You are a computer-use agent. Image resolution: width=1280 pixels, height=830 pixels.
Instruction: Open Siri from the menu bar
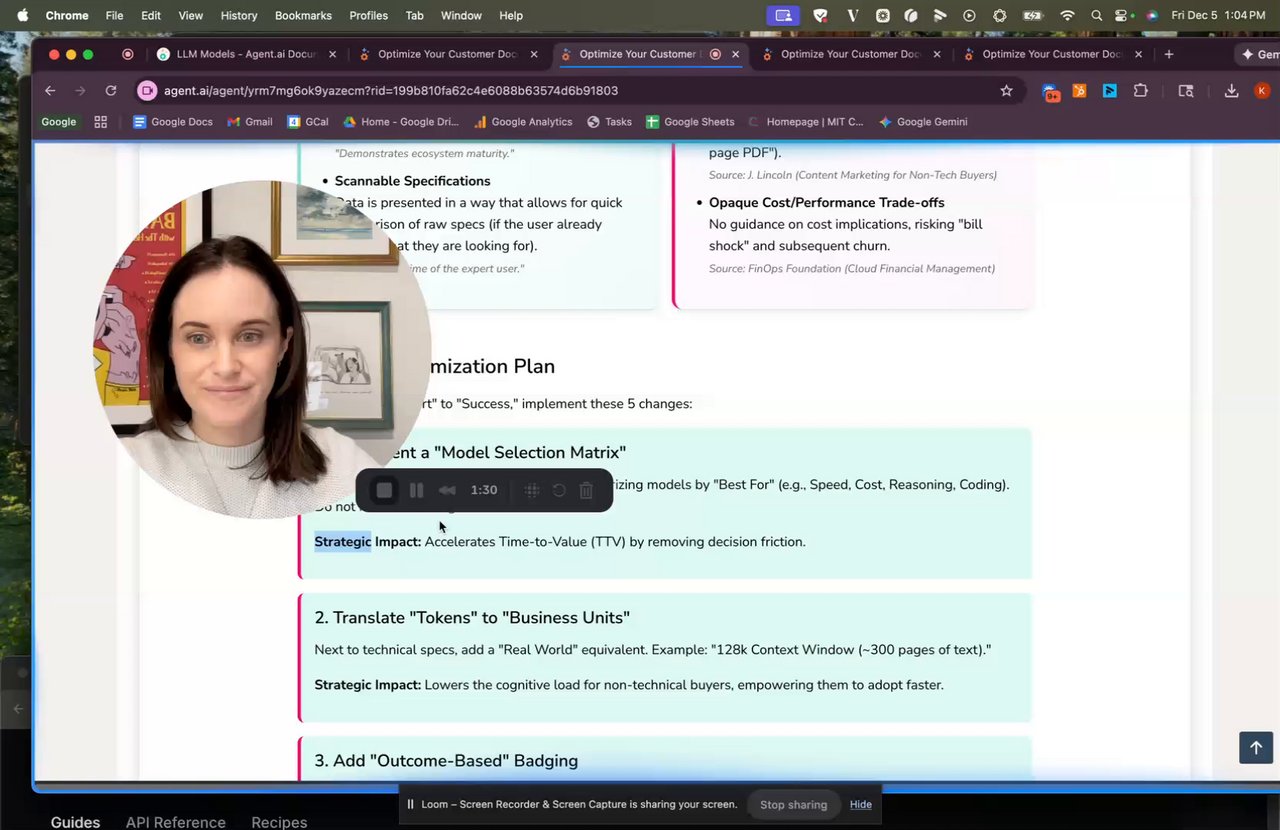coord(1152,15)
